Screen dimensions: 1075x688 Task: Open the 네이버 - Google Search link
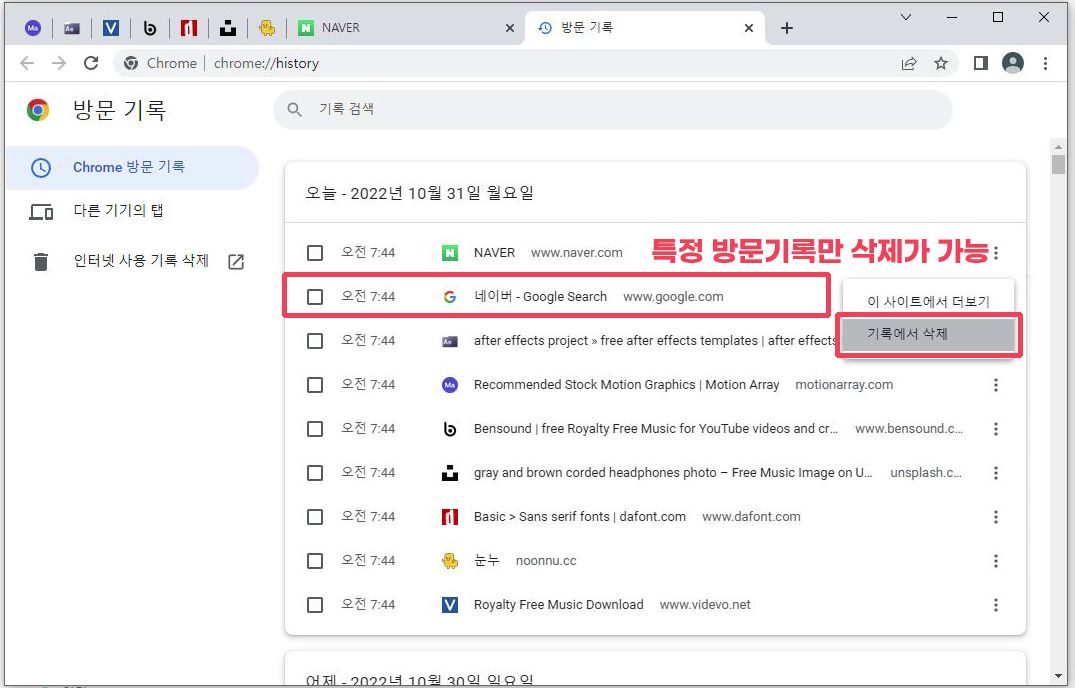[x=540, y=297]
